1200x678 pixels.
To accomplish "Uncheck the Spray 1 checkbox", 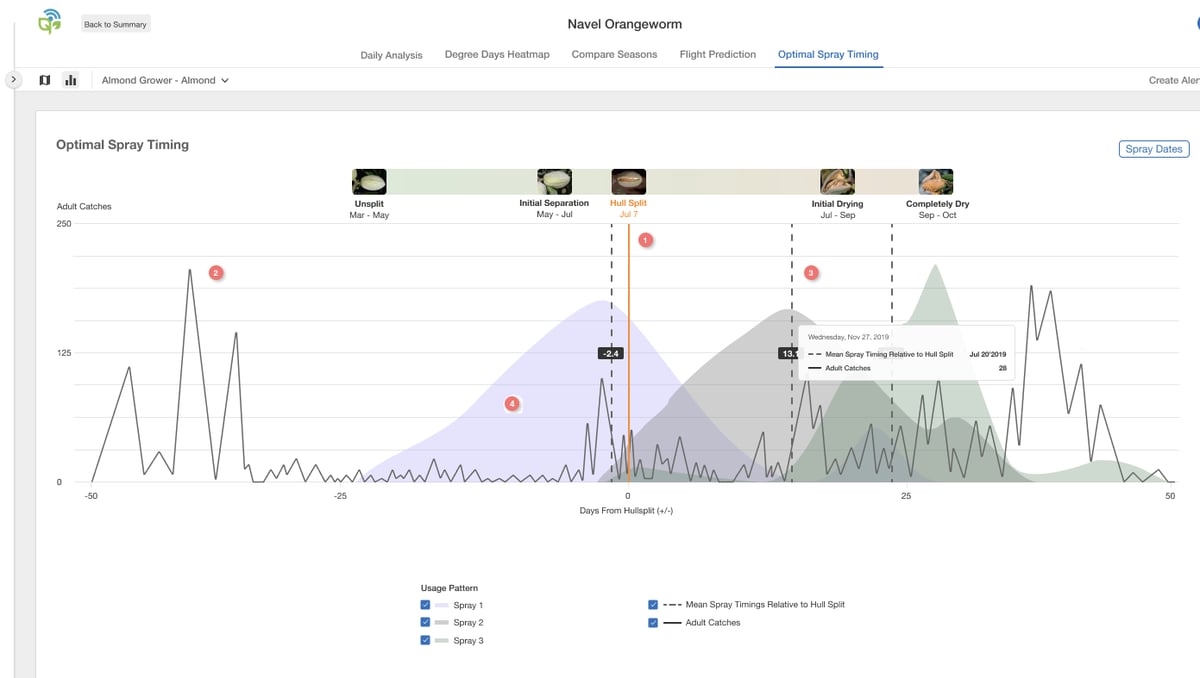I will click(426, 606).
